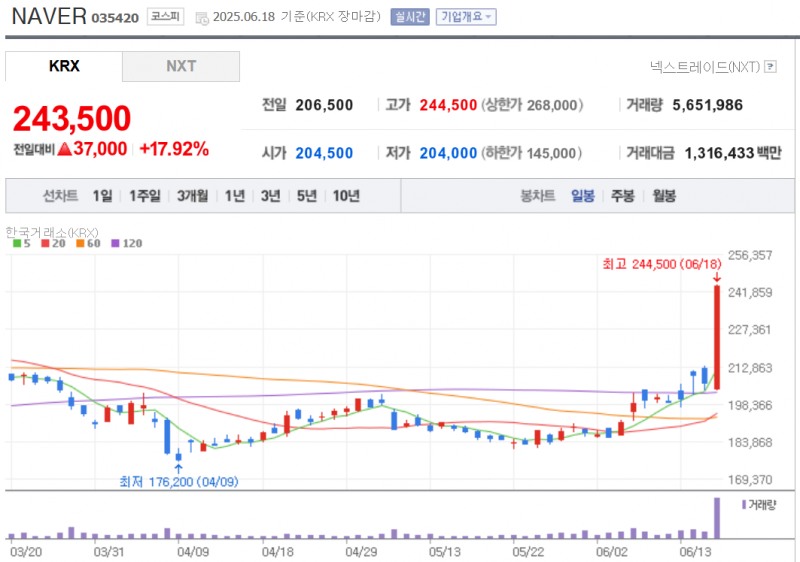This screenshot has width=800, height=562.
Task: Click the red 20-day moving average legend
Action: [54, 243]
